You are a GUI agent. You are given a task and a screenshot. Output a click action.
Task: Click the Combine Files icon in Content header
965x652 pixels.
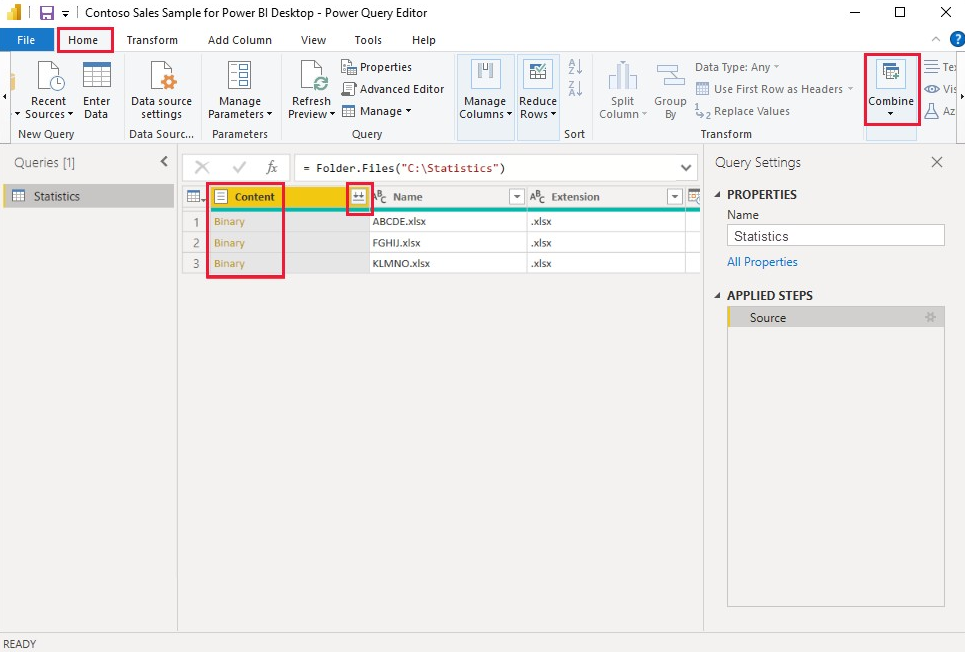point(359,198)
